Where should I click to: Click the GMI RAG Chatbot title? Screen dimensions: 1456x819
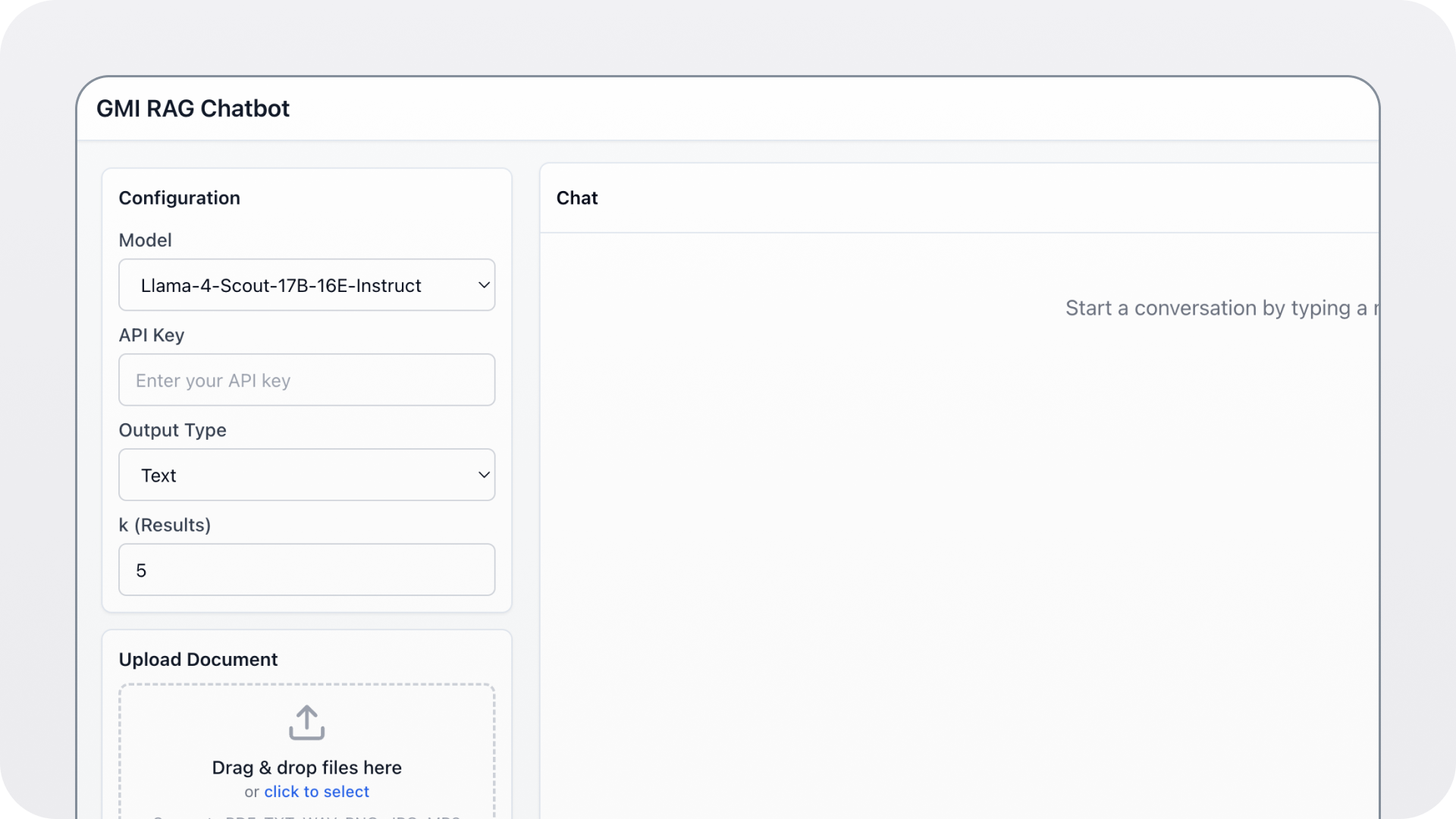(x=193, y=108)
